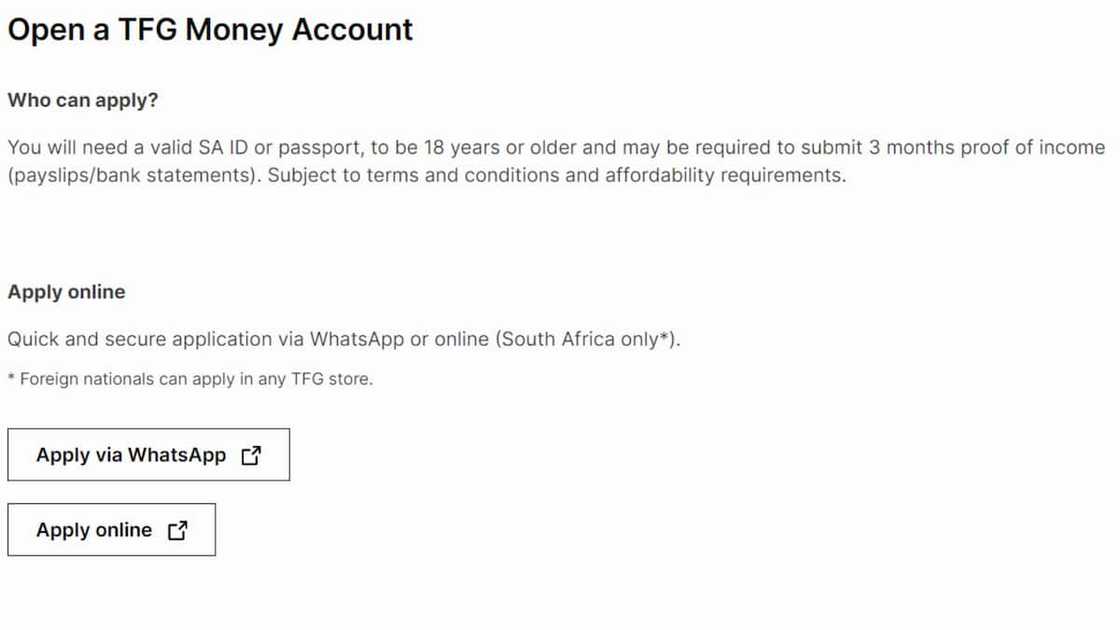1120x630 pixels.
Task: Click the 'Who can apply?' subheading
Action: (83, 100)
